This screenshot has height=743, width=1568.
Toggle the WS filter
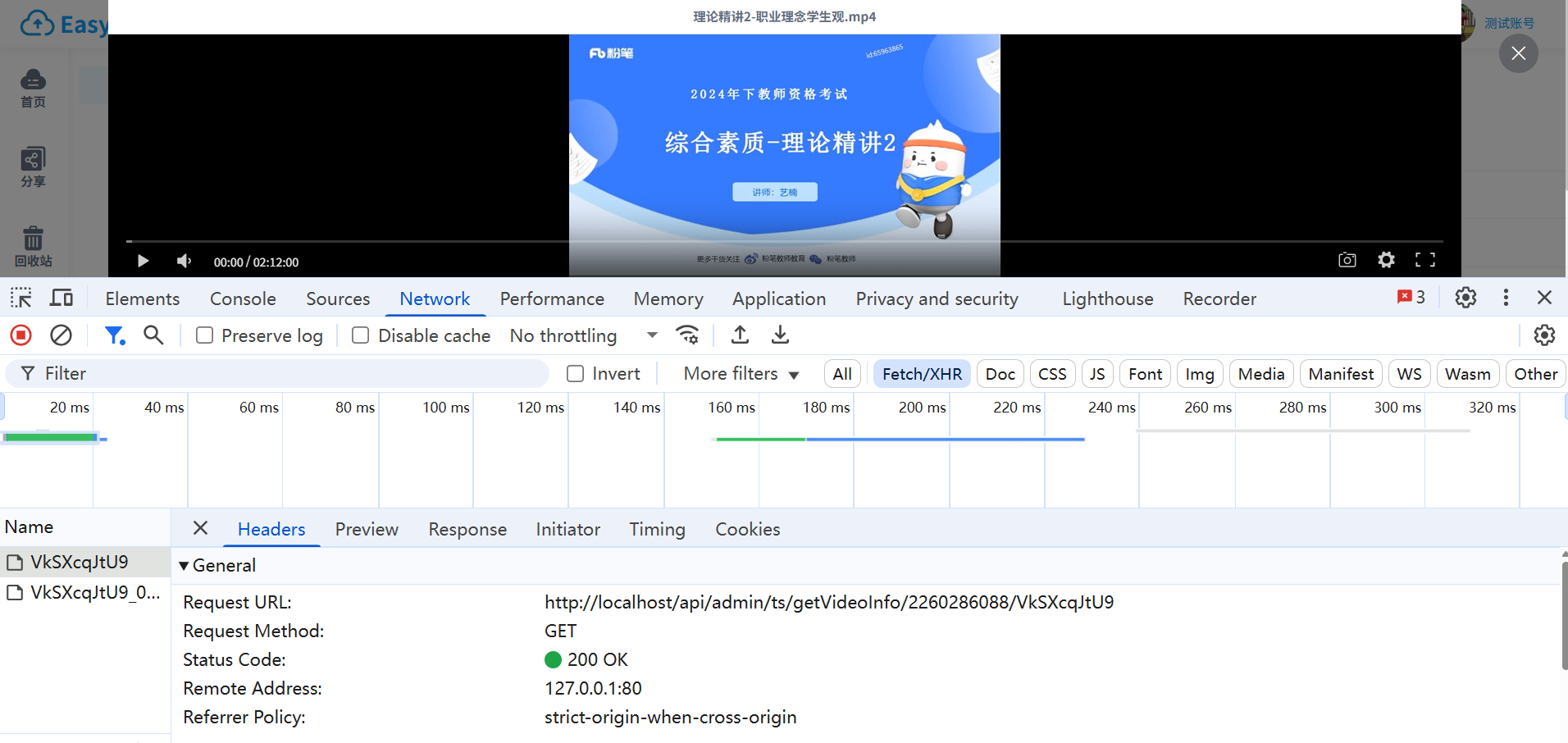coord(1409,374)
